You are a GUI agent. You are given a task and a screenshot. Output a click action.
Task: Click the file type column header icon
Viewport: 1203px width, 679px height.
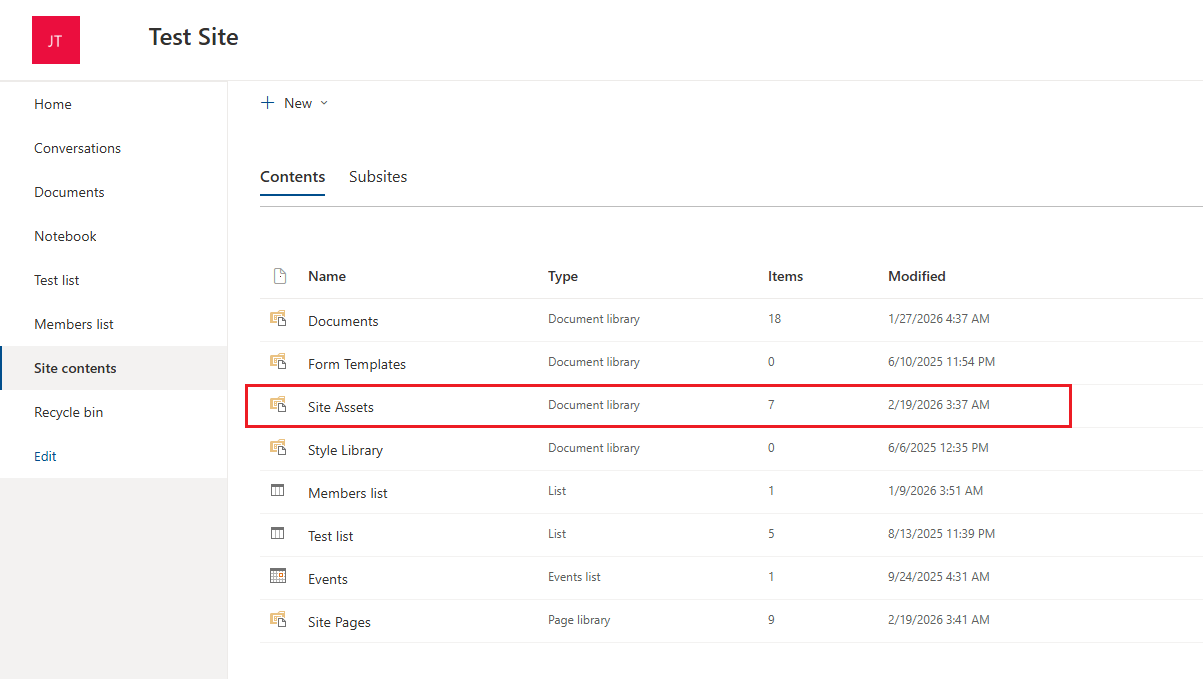[280, 276]
